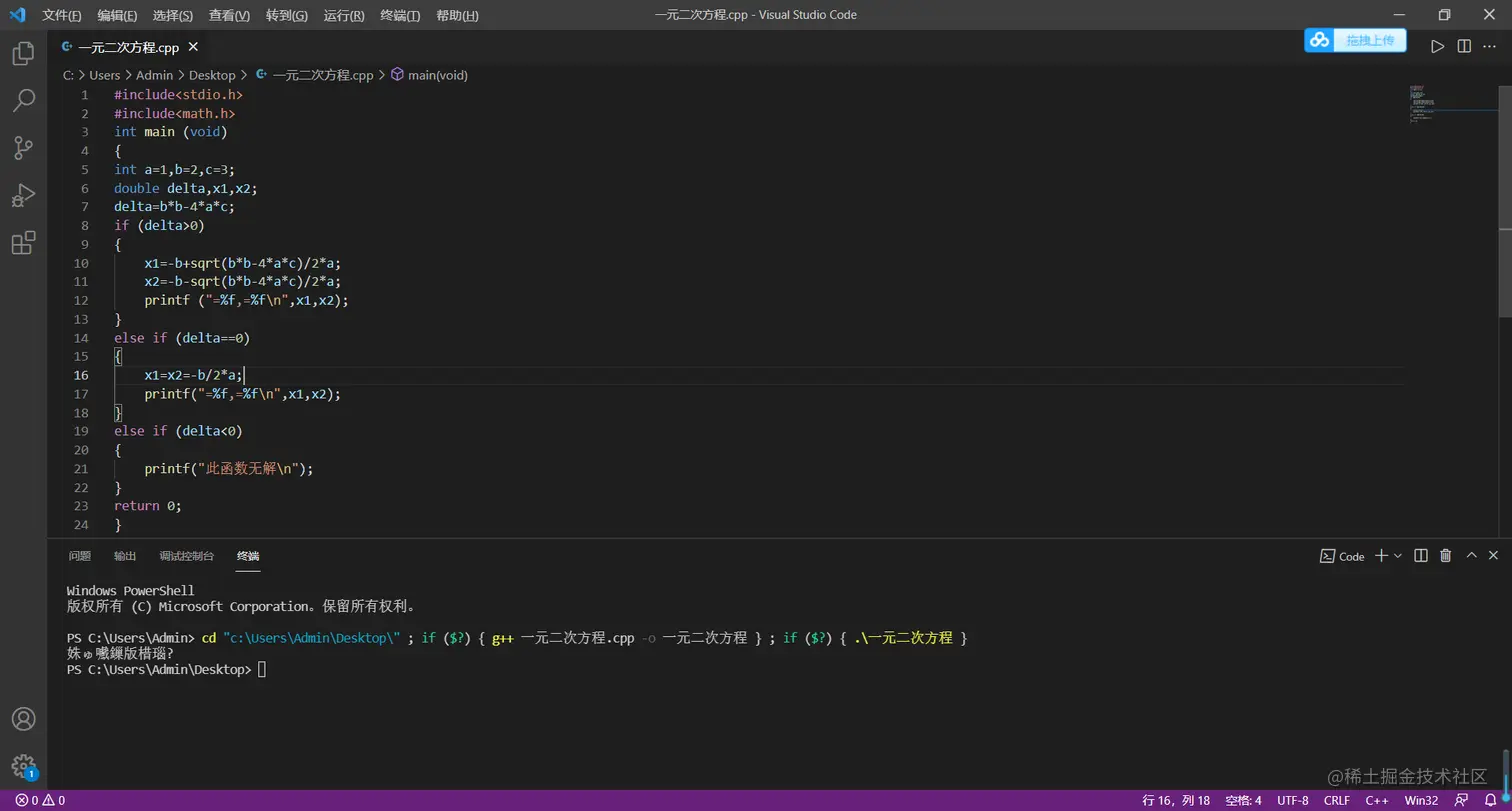Change CRLF end of line sequence

[x=1337, y=800]
